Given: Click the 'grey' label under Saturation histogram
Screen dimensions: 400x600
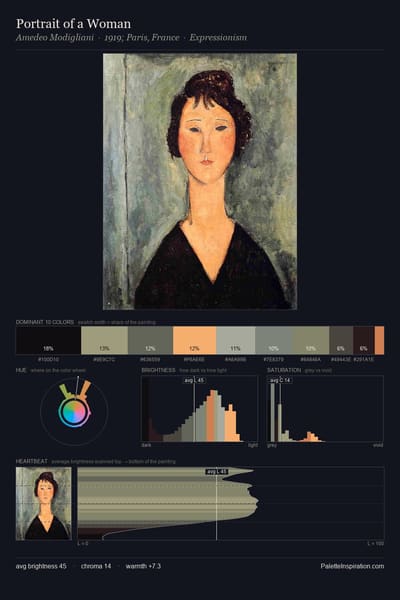Looking at the screenshot, I should point(272,445).
